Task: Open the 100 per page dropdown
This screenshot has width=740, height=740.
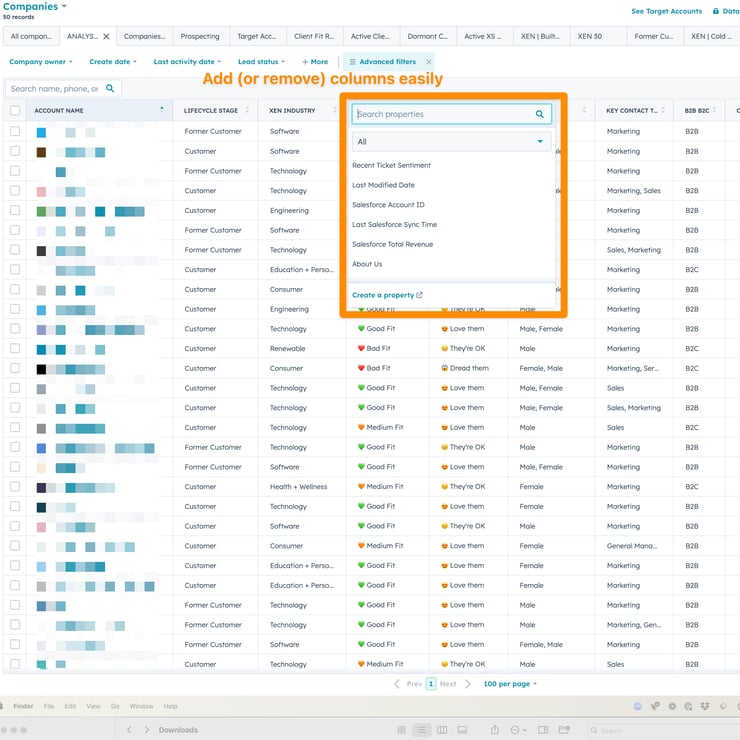Action: (510, 684)
